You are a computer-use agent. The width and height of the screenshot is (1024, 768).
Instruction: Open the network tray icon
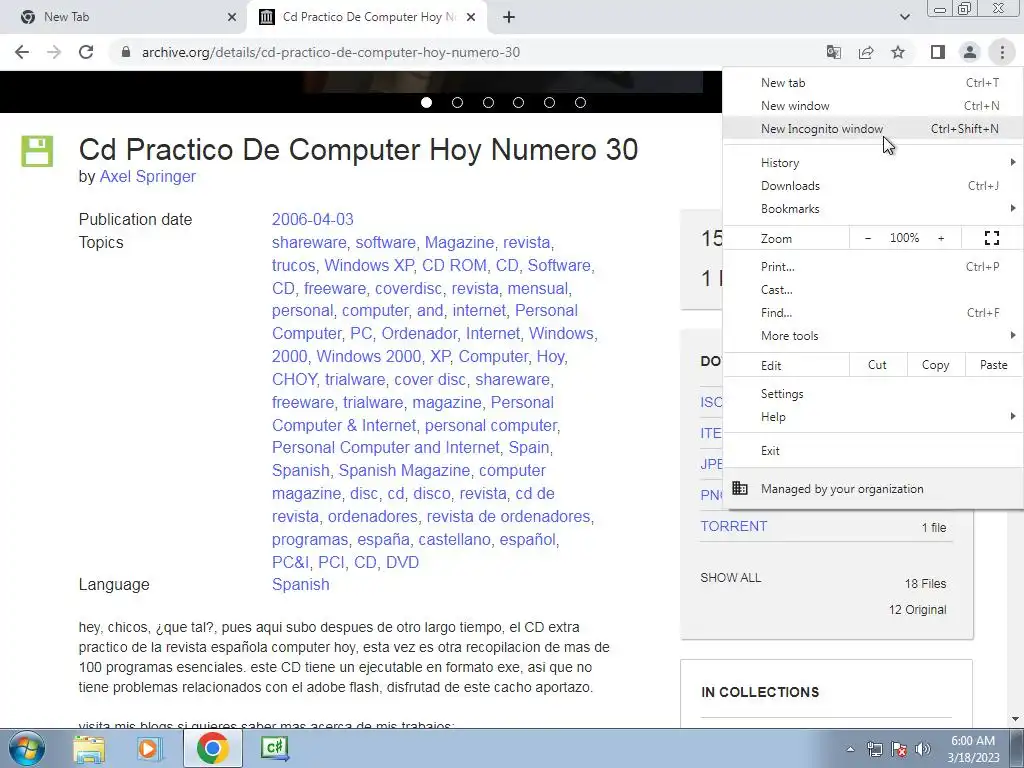(x=874, y=749)
